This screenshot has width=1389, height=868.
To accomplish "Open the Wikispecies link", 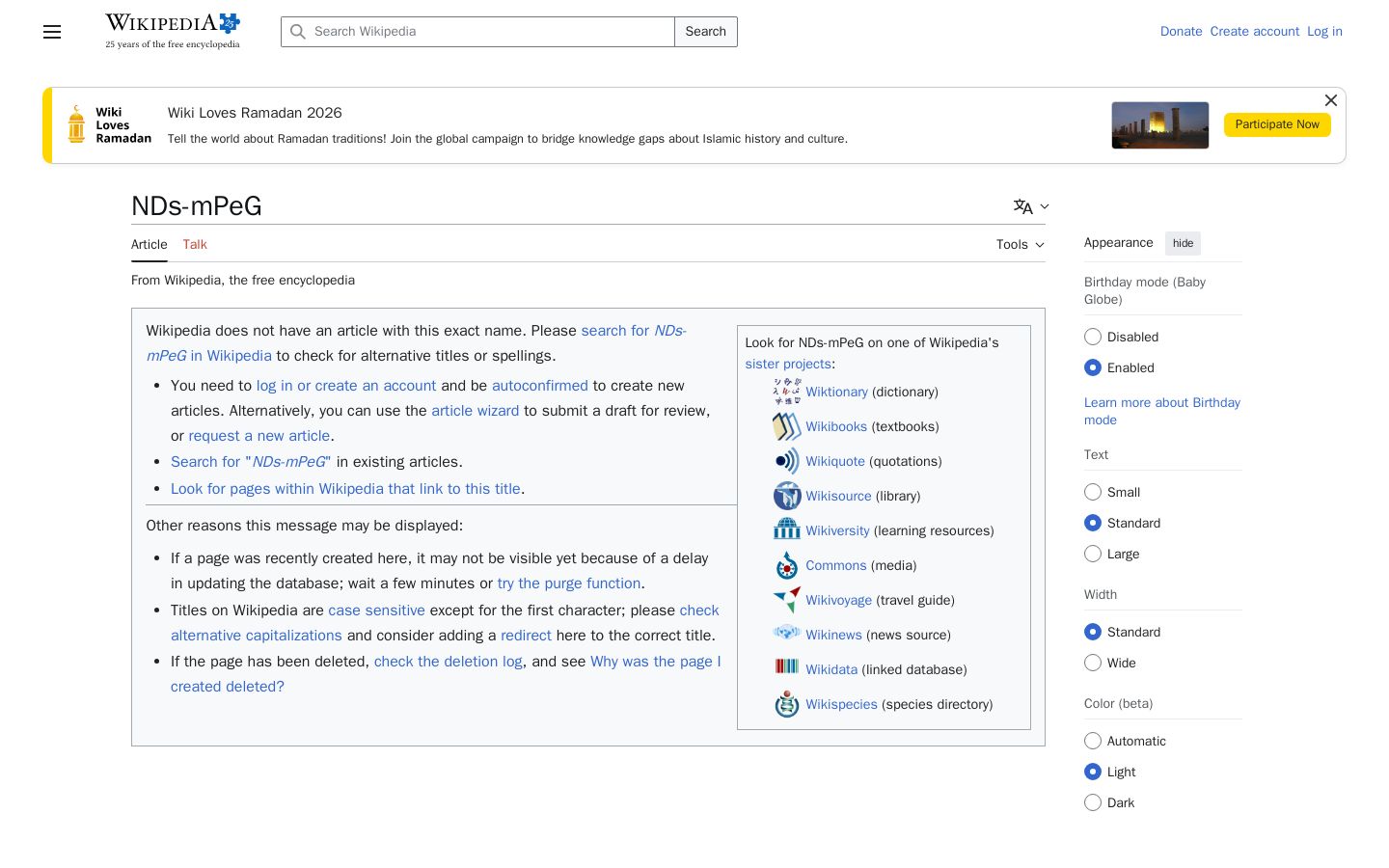I will (841, 704).
